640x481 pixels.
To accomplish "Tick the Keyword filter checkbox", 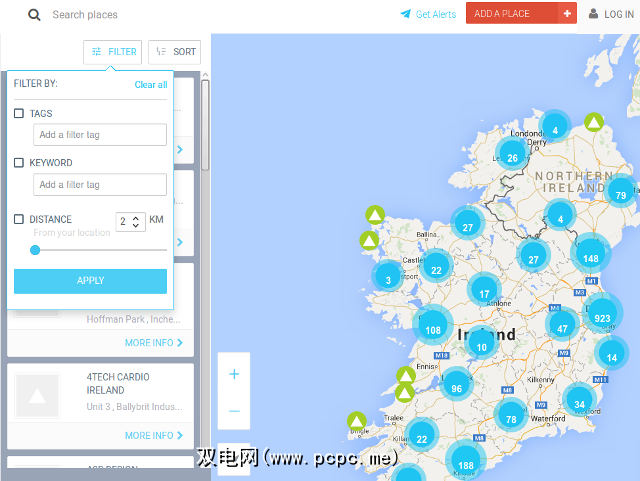I will click(x=19, y=163).
